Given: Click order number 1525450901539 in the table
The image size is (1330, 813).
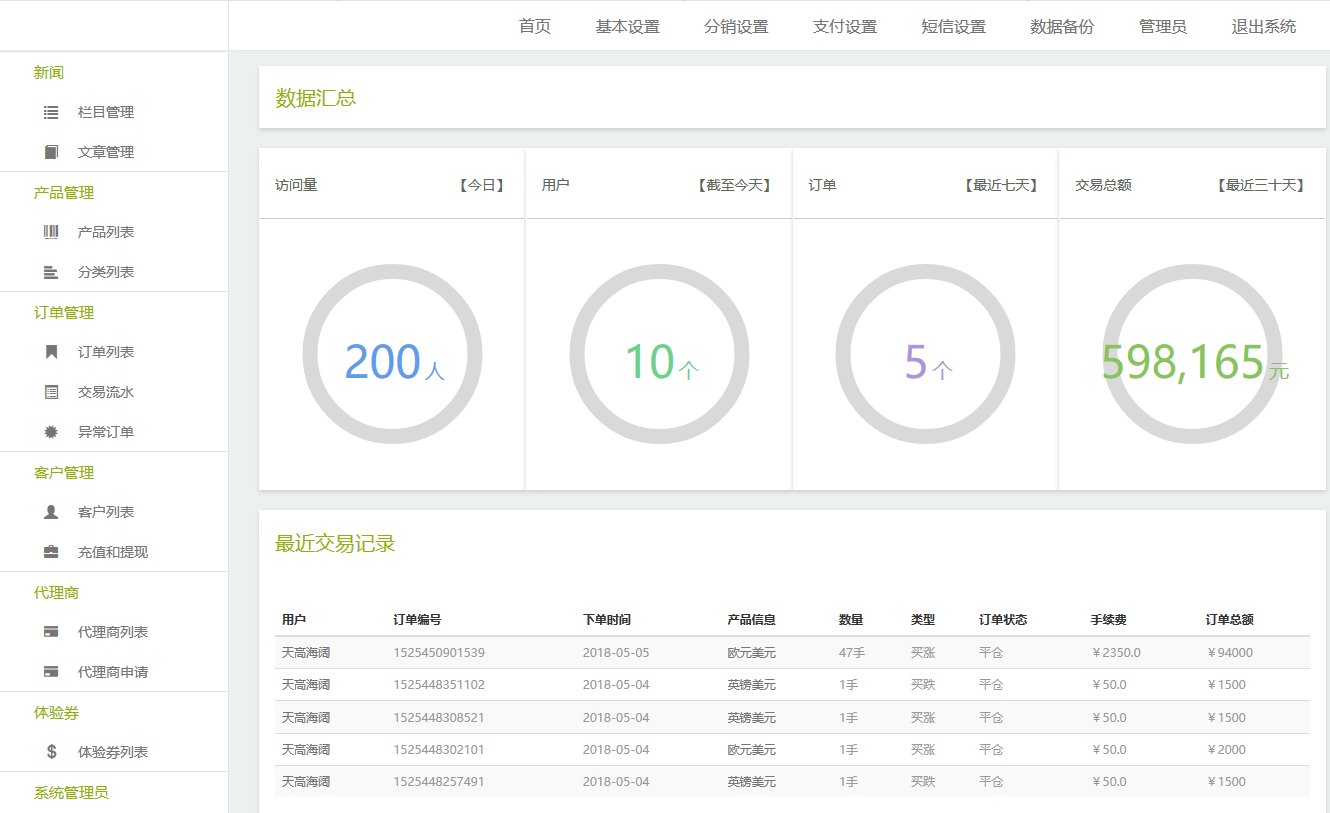Looking at the screenshot, I should (x=439, y=653).
